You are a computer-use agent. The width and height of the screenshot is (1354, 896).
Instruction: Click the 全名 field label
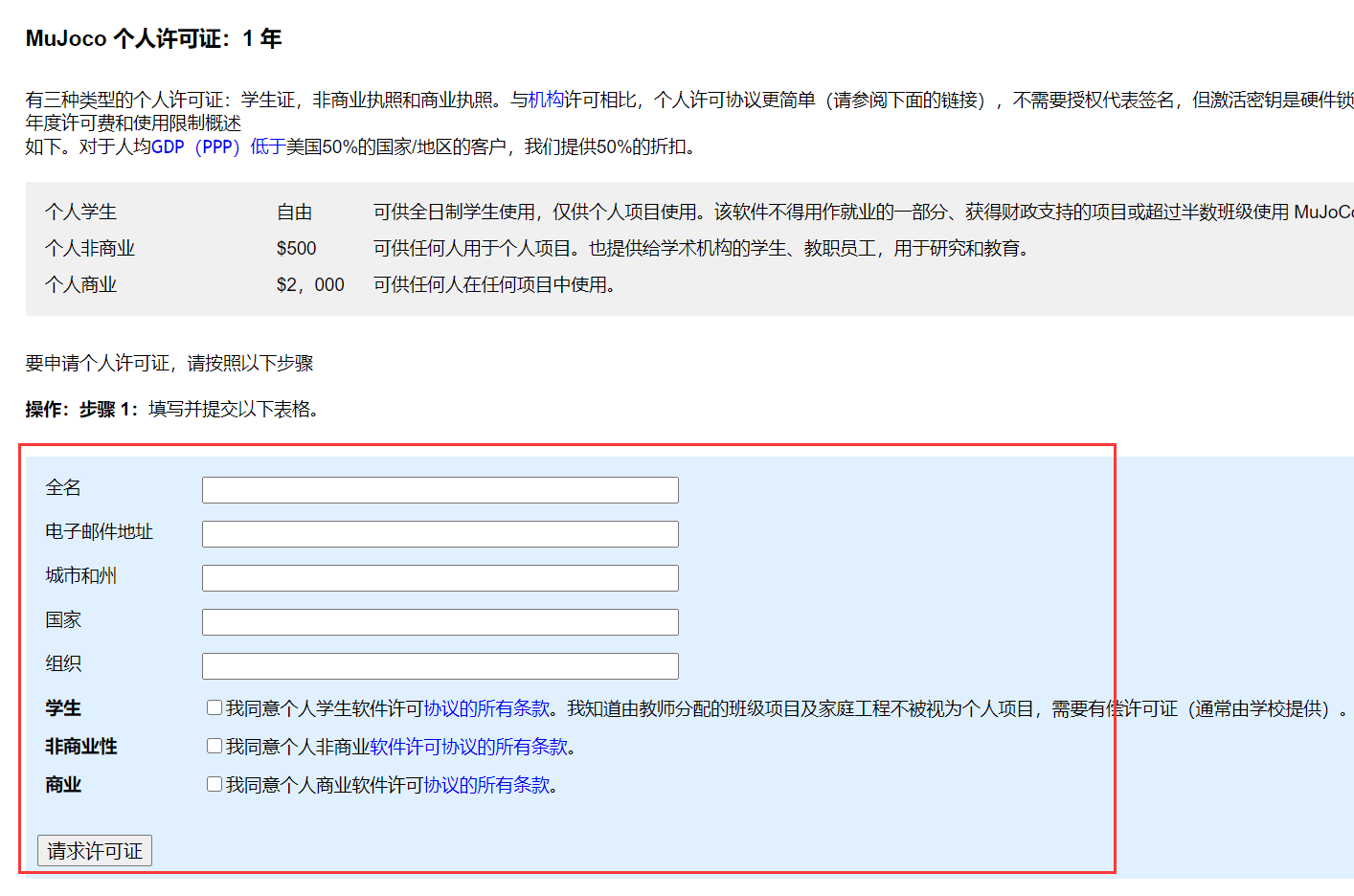pyautogui.click(x=63, y=488)
